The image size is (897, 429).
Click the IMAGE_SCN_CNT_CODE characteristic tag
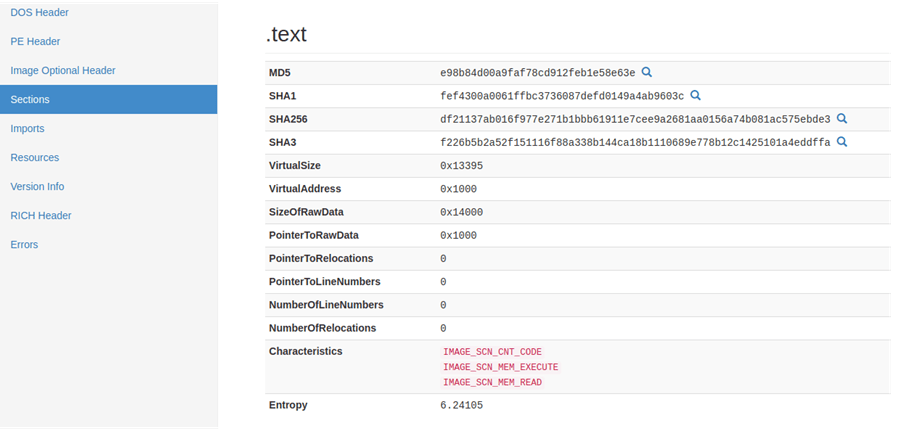click(x=492, y=352)
